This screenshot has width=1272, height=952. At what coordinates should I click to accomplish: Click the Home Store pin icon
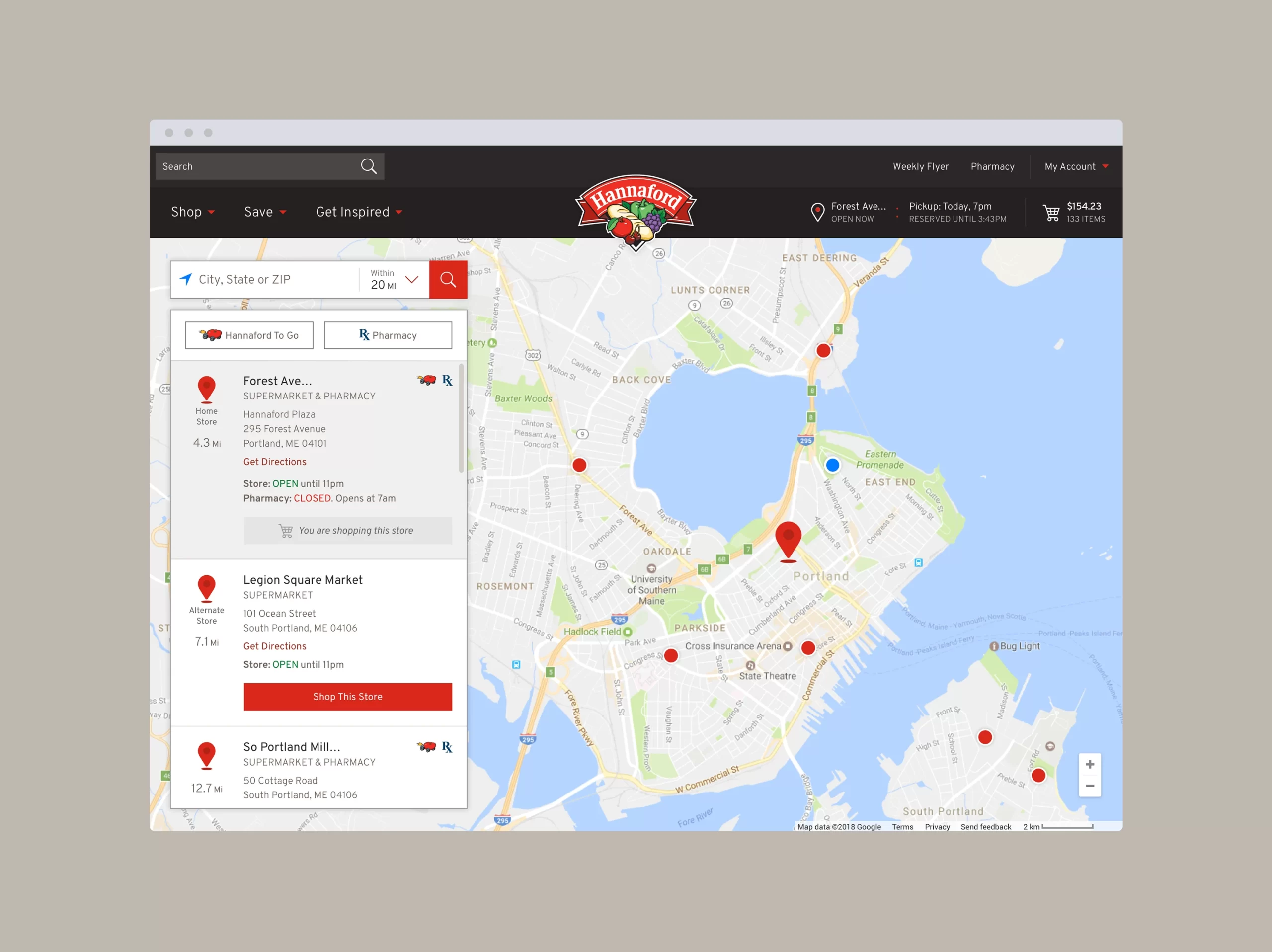206,390
